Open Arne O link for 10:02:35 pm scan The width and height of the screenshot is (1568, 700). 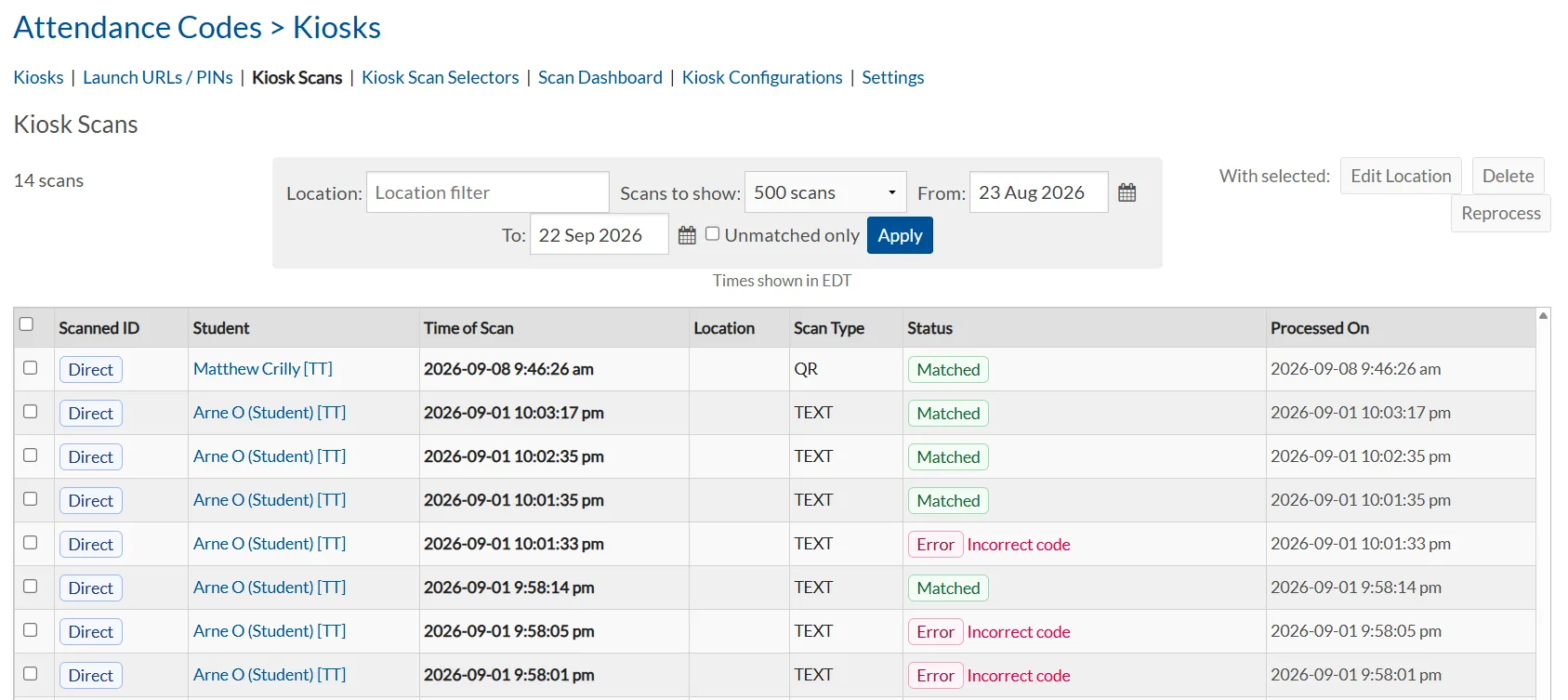click(270, 456)
